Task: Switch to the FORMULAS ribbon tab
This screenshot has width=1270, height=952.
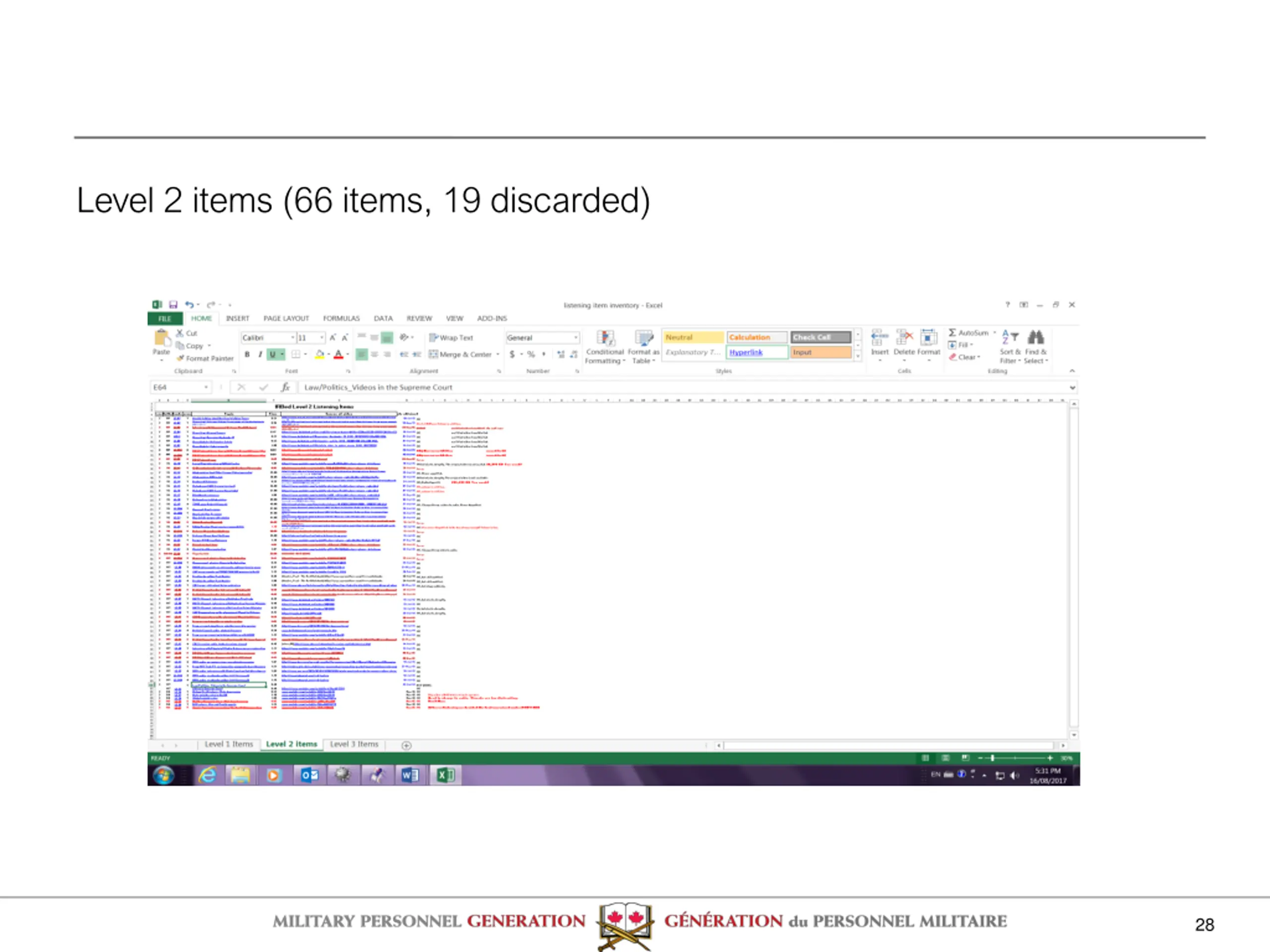Action: (x=341, y=318)
